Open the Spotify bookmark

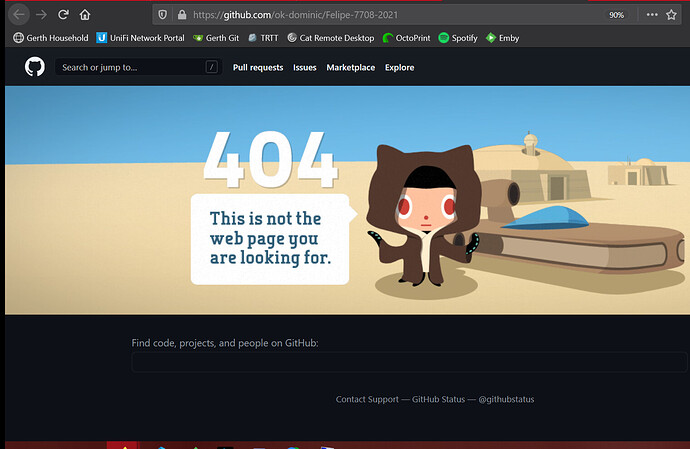click(x=458, y=38)
